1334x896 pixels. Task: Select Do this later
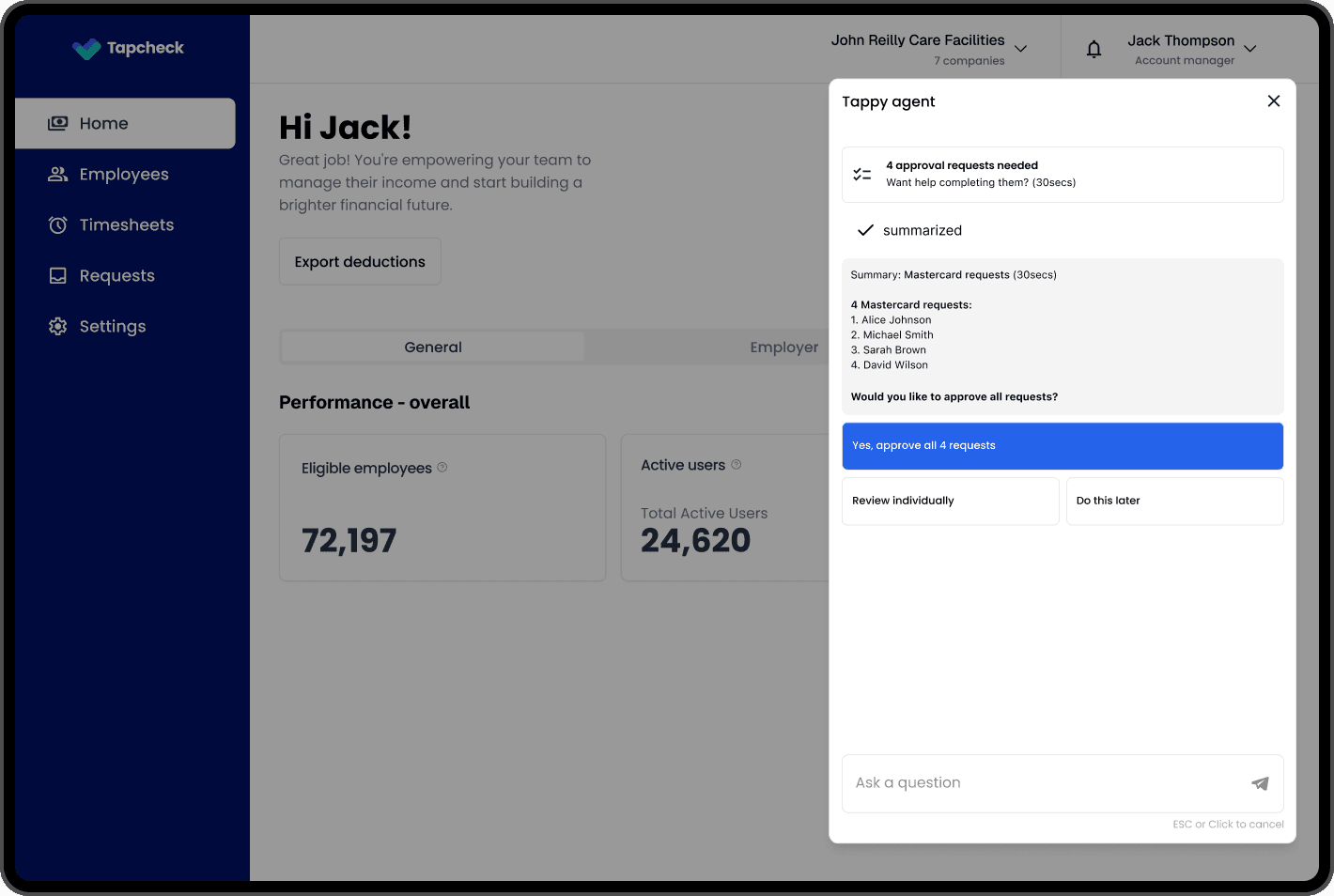point(1174,502)
